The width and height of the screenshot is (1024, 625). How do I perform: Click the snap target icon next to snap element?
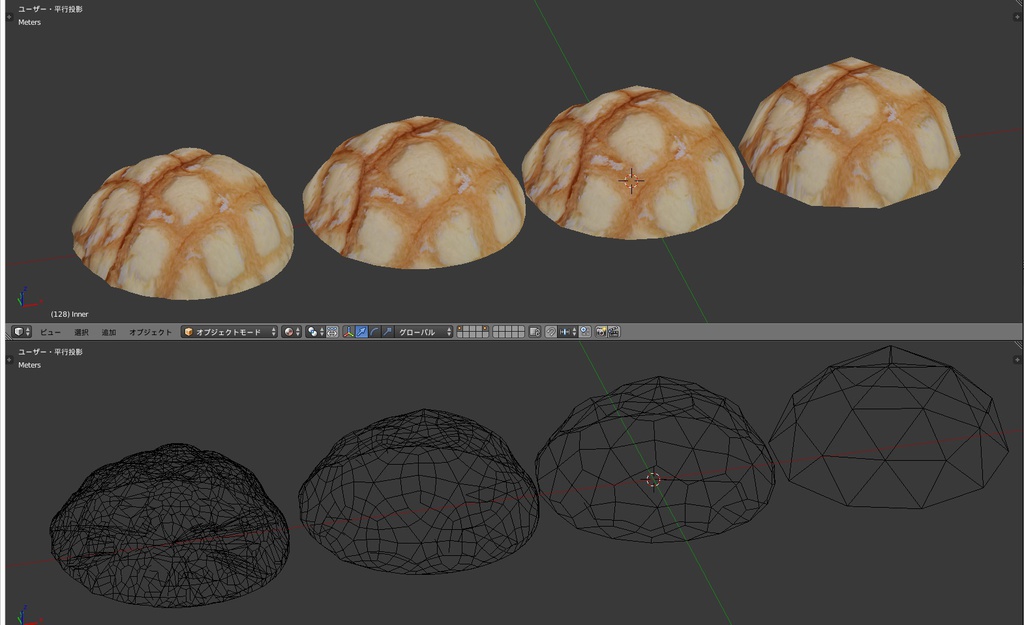pyautogui.click(x=584, y=332)
